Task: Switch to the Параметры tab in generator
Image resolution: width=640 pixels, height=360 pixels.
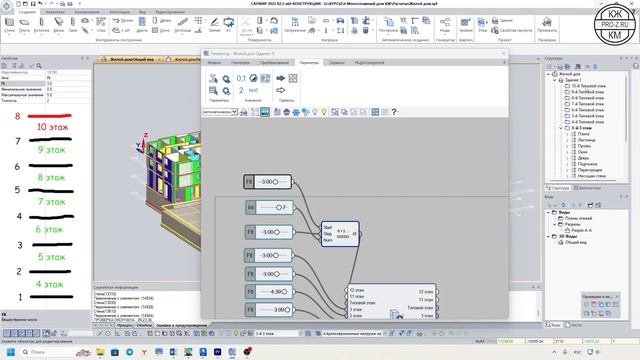Action: point(309,62)
